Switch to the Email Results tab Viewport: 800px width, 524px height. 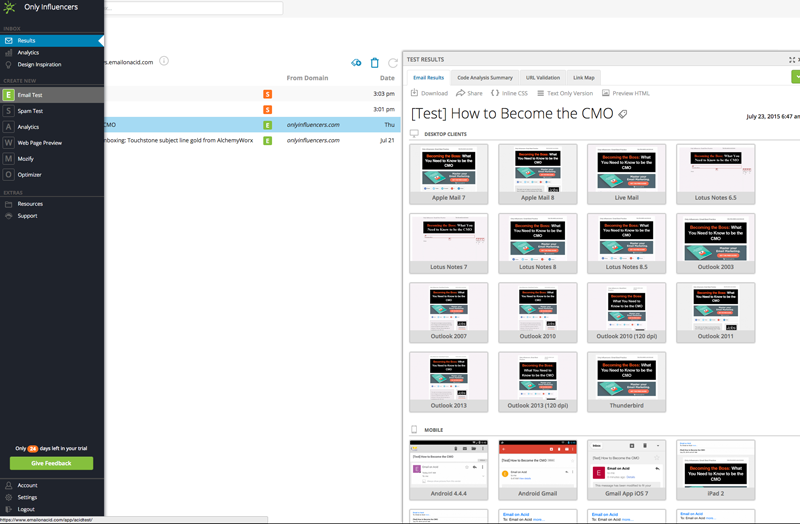(429, 78)
